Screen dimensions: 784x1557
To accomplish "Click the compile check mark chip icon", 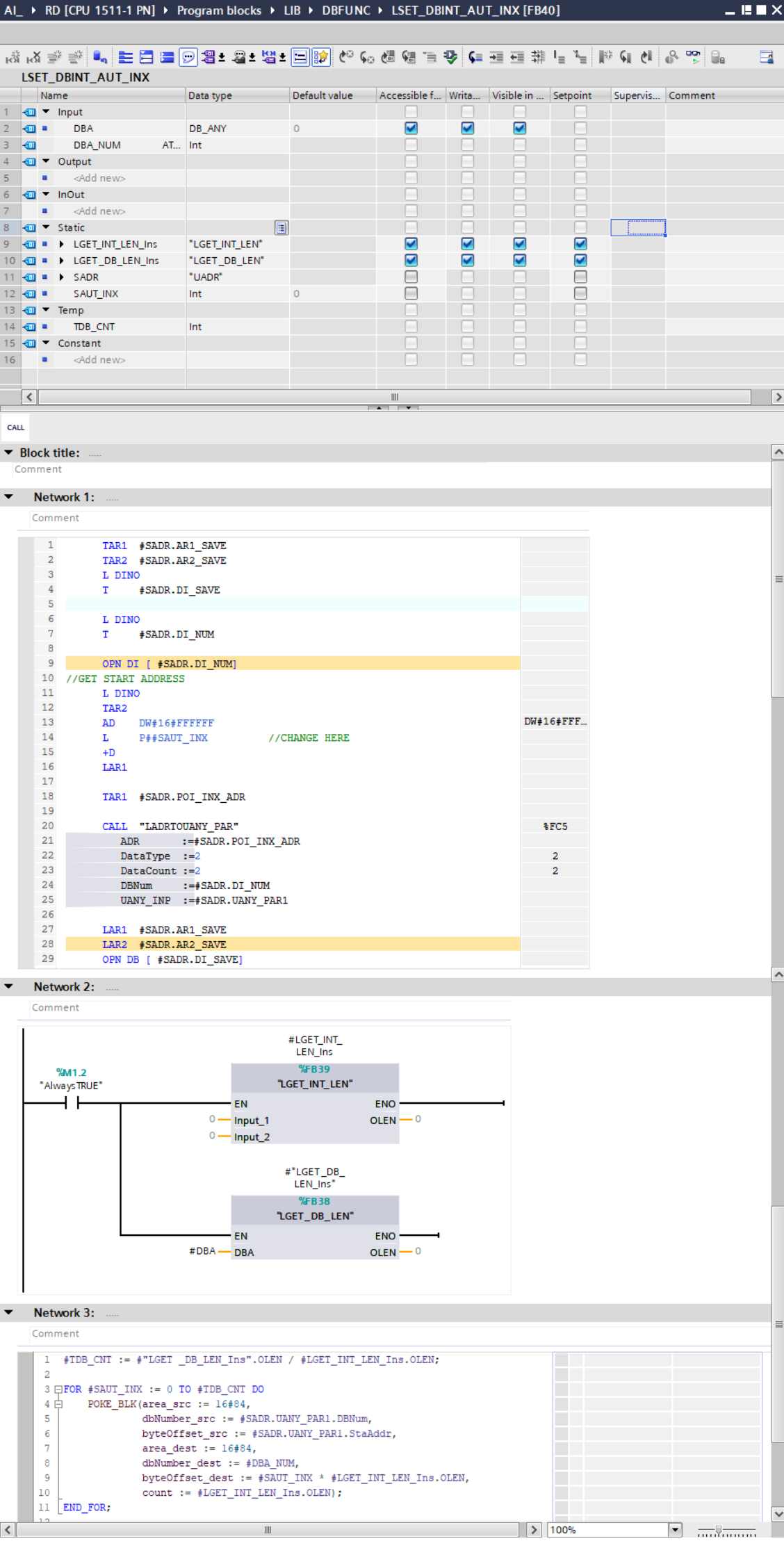I will pyautogui.click(x=450, y=58).
